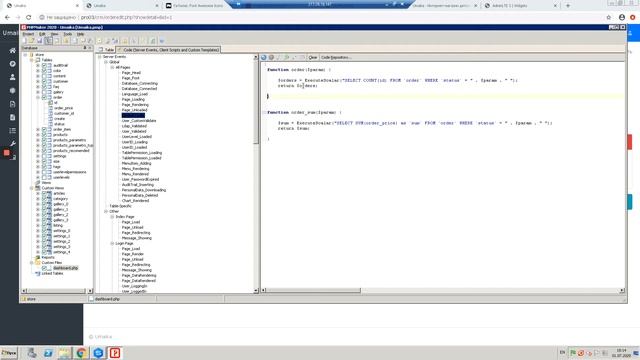Toggle checkbox for userlevels table
The image size is (640, 360).
[44, 178]
